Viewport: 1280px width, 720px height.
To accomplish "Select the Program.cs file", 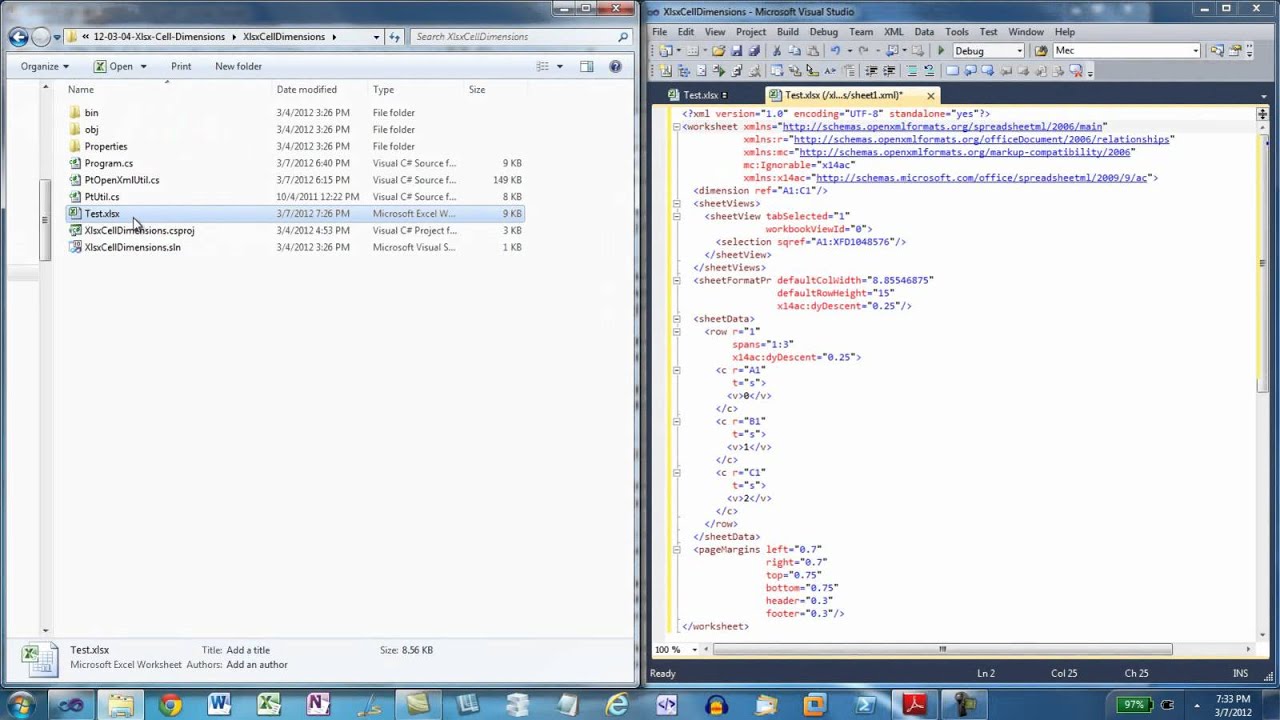I will tap(108, 163).
